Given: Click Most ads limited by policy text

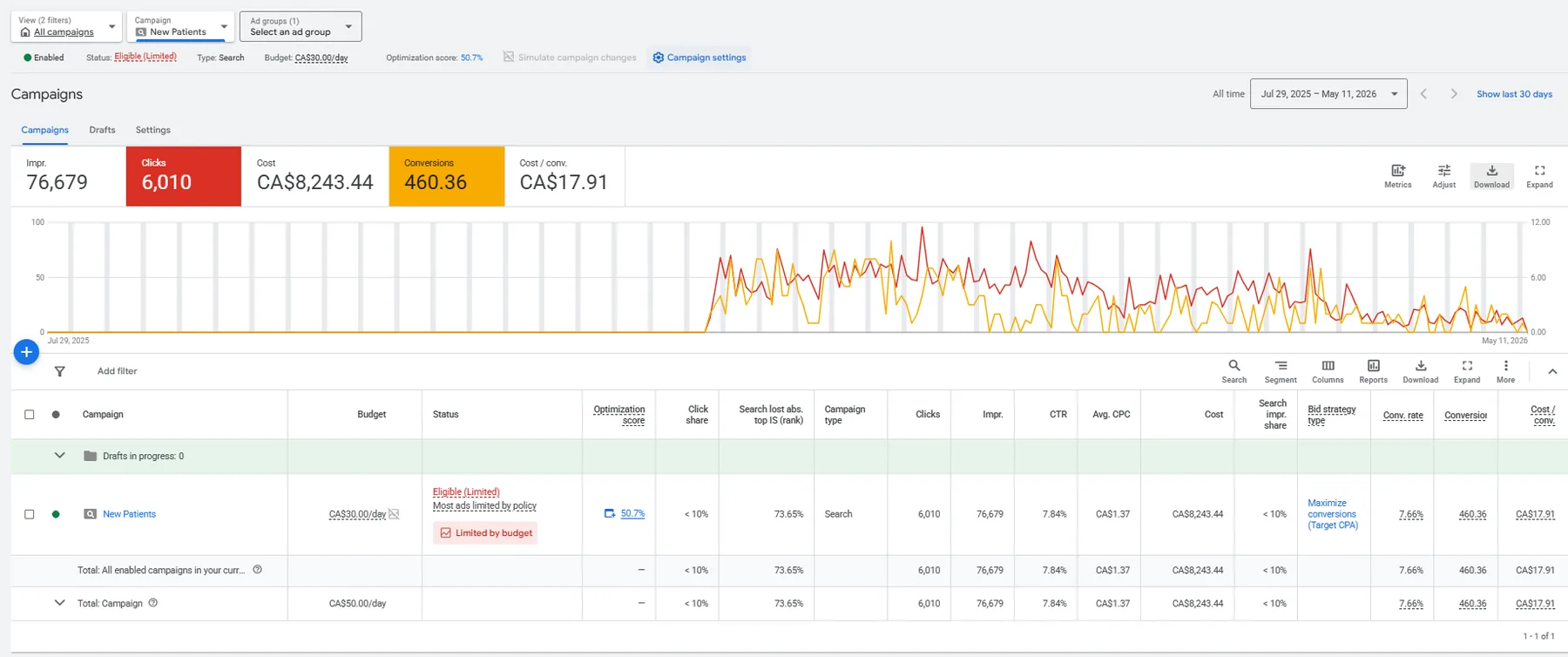Looking at the screenshot, I should pos(484,506).
